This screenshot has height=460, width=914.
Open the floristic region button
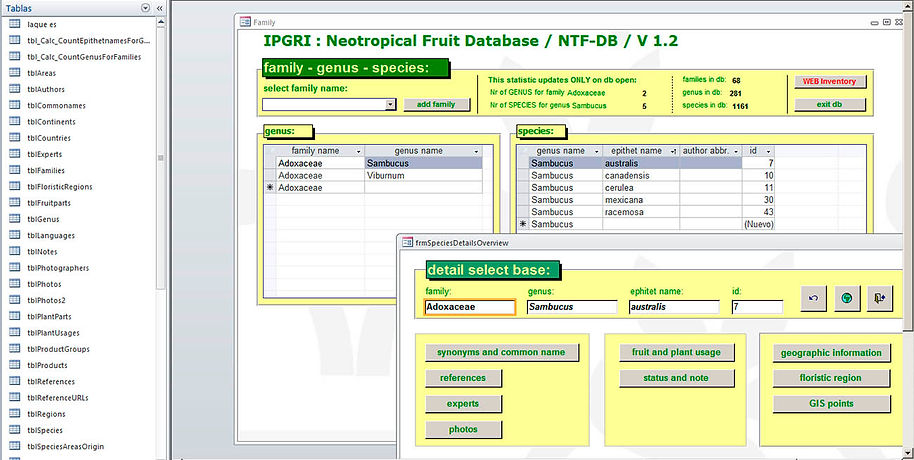[x=831, y=378]
